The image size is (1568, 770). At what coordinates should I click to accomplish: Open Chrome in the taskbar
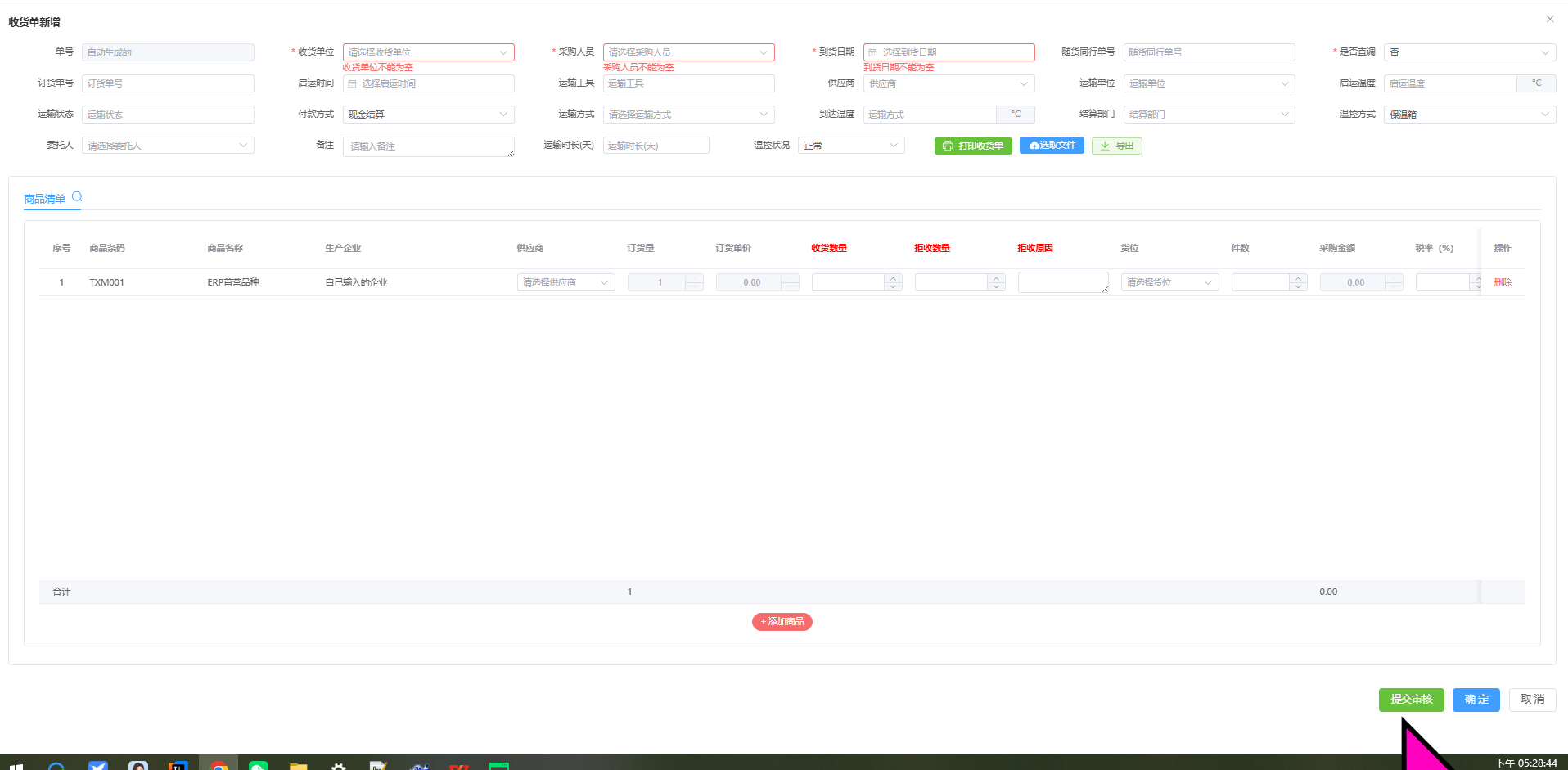coord(219,766)
